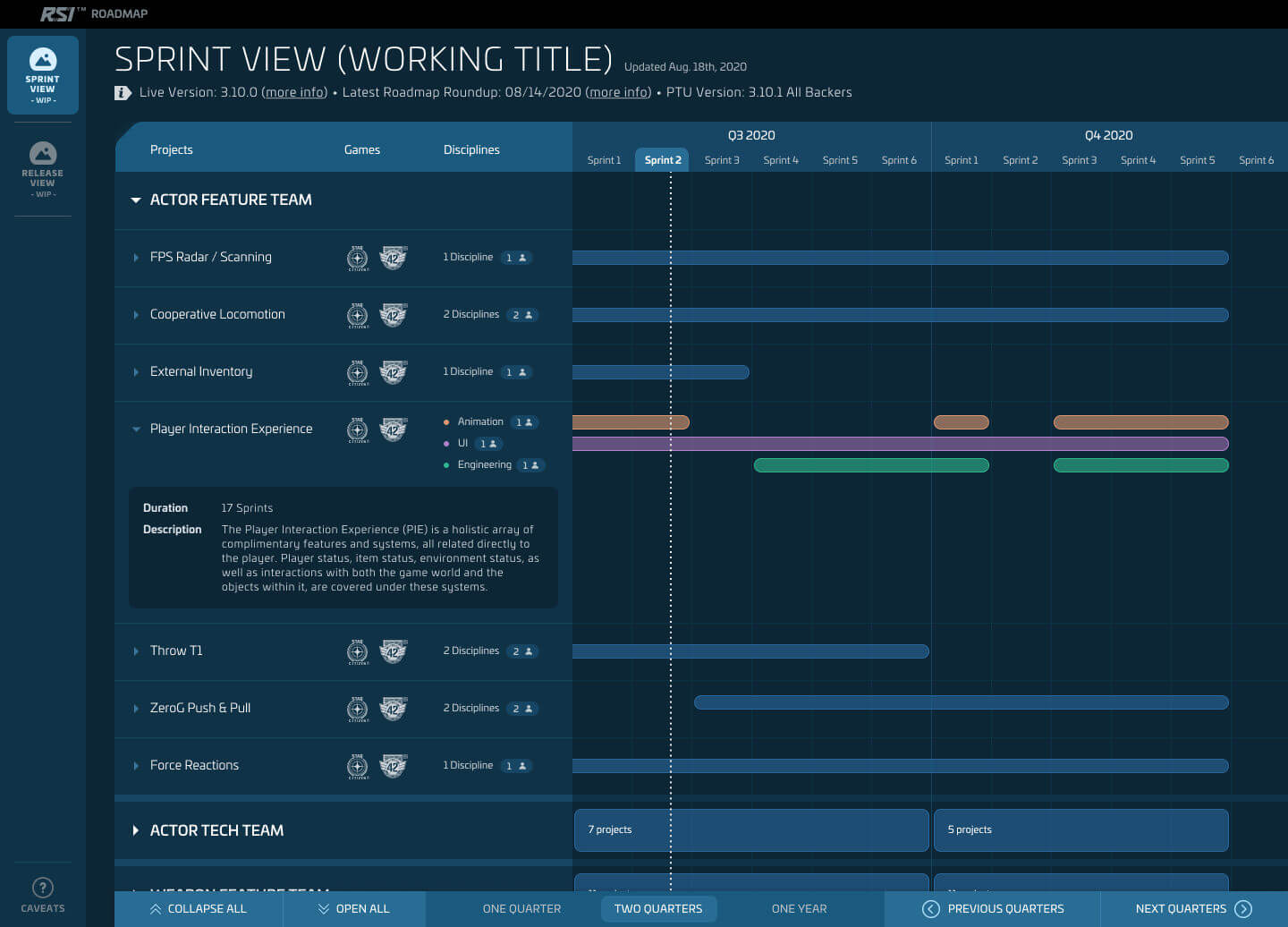Click the Disciplines column header
Screen dimensions: 1288x927
471,149
